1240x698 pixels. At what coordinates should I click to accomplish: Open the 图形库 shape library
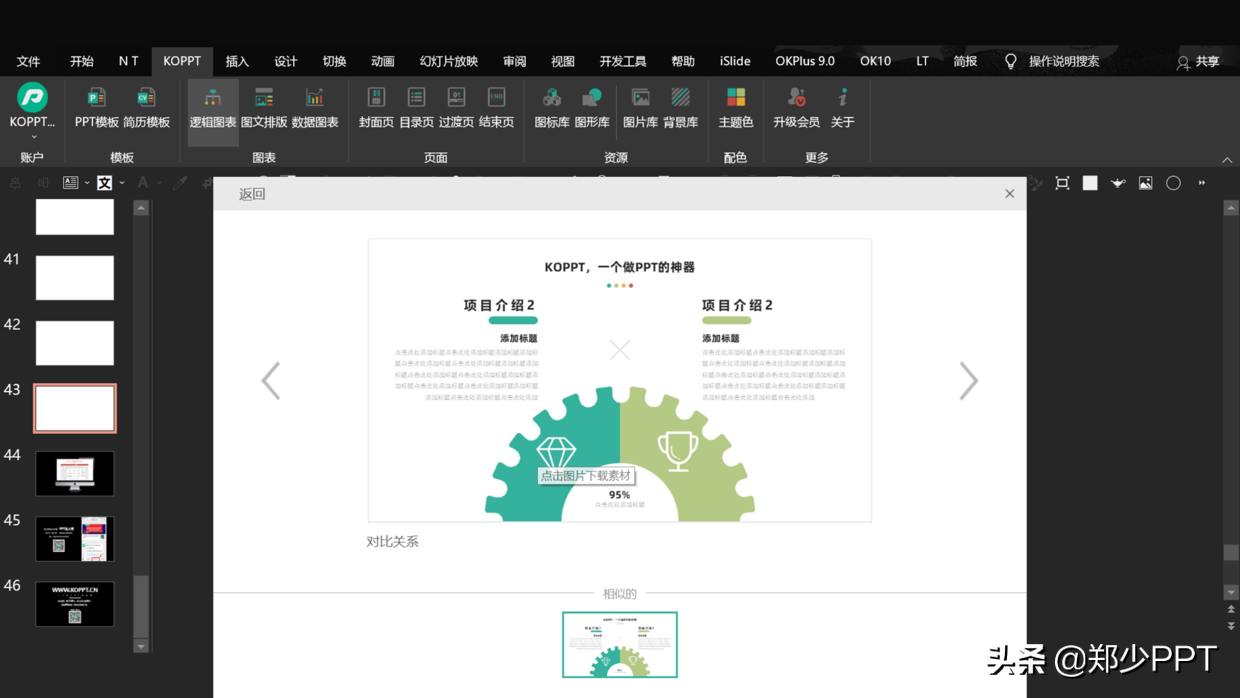click(592, 108)
